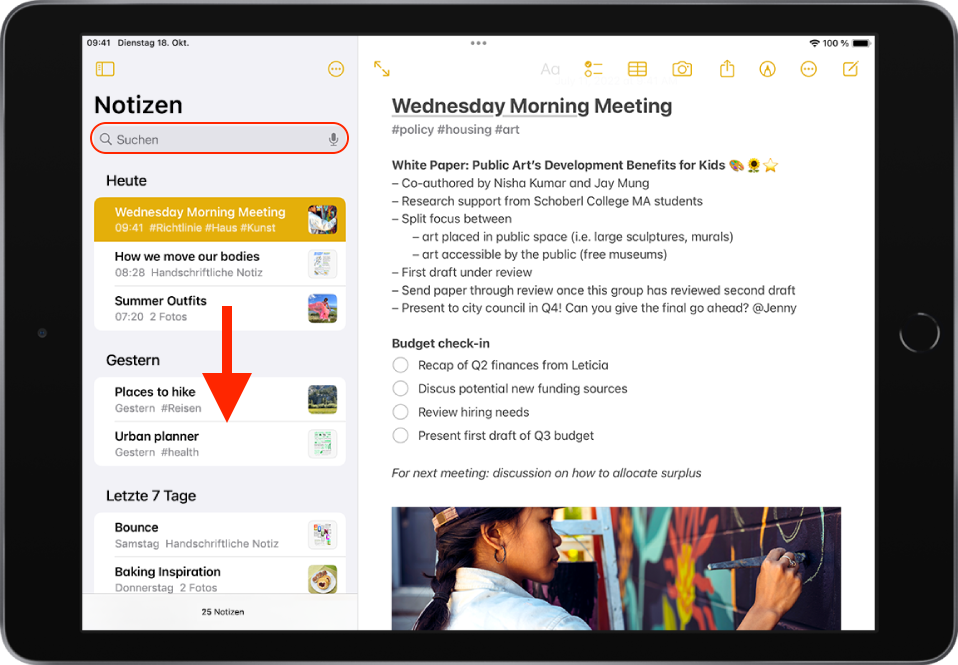This screenshot has width=958, height=665.
Task: Check off Recap of Q2 finances from Leticia
Action: 400,365
